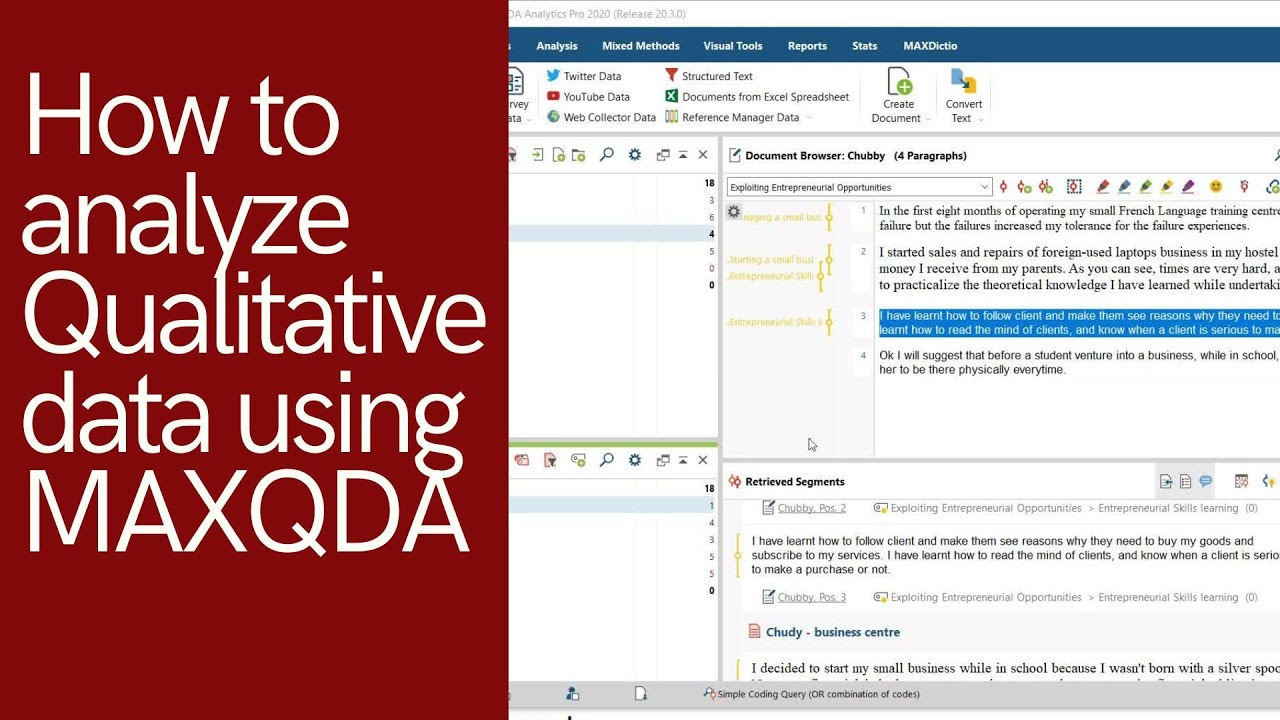Open the Visual Tools tab

[733, 46]
